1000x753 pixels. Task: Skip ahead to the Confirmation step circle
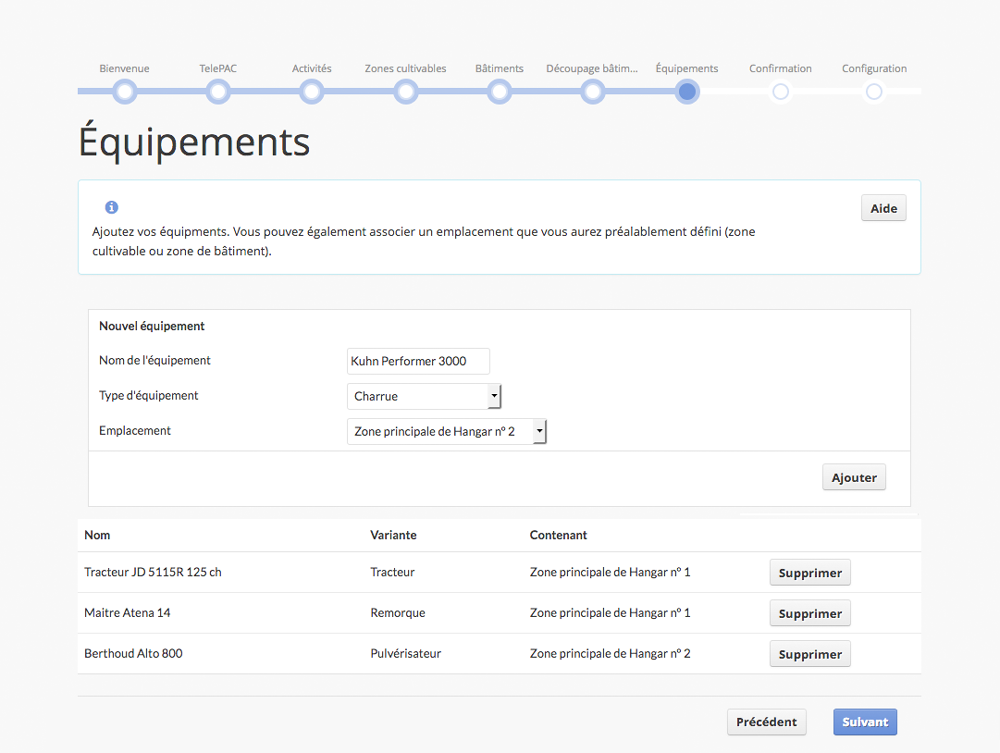click(781, 92)
